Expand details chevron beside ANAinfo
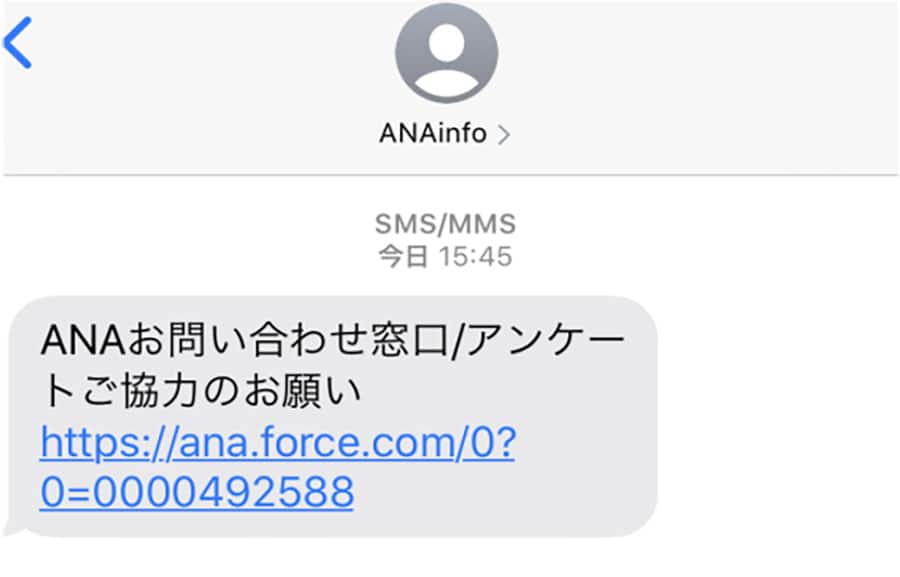Image resolution: width=900 pixels, height=577 pixels. pyautogui.click(x=503, y=135)
